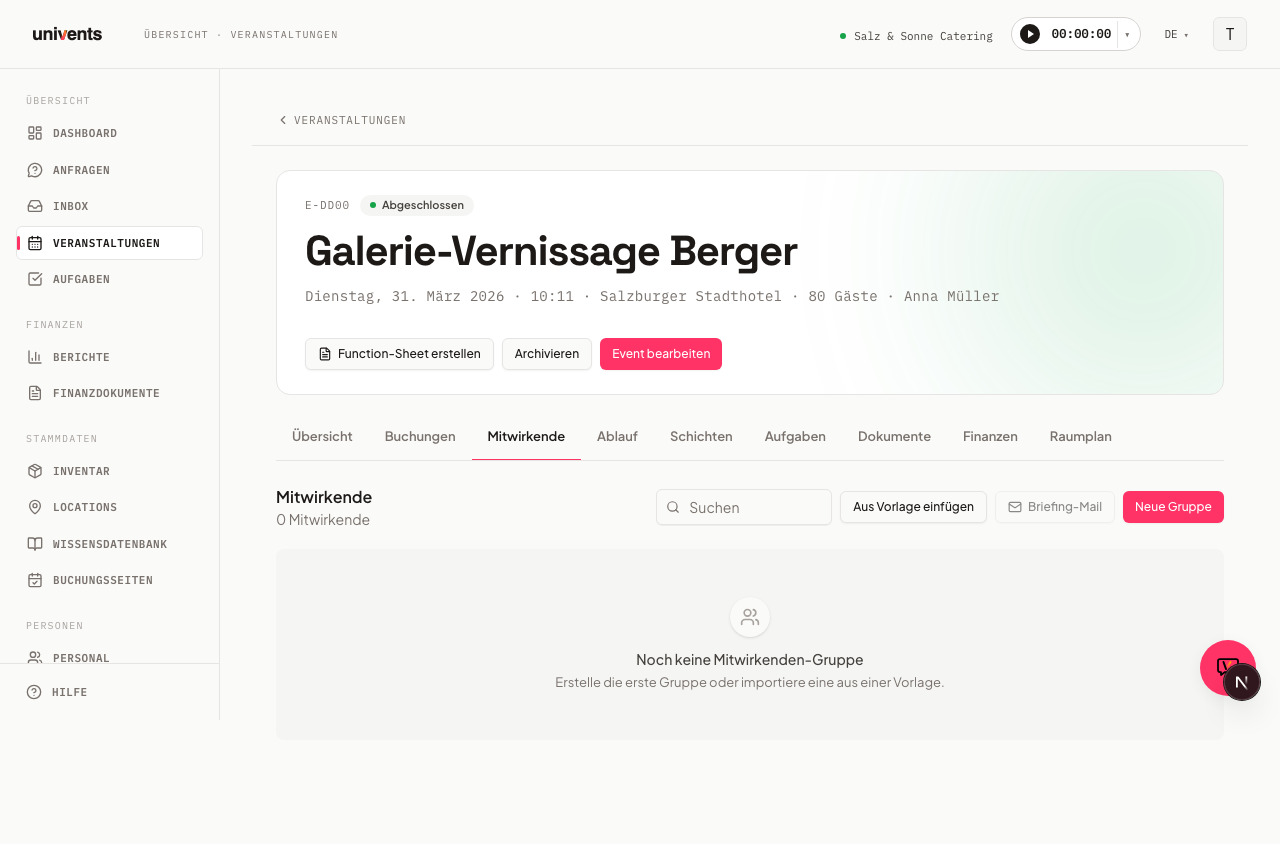The image size is (1280, 844).
Task: Open Finanzdokumente document icon
Action: pyautogui.click(x=35, y=393)
